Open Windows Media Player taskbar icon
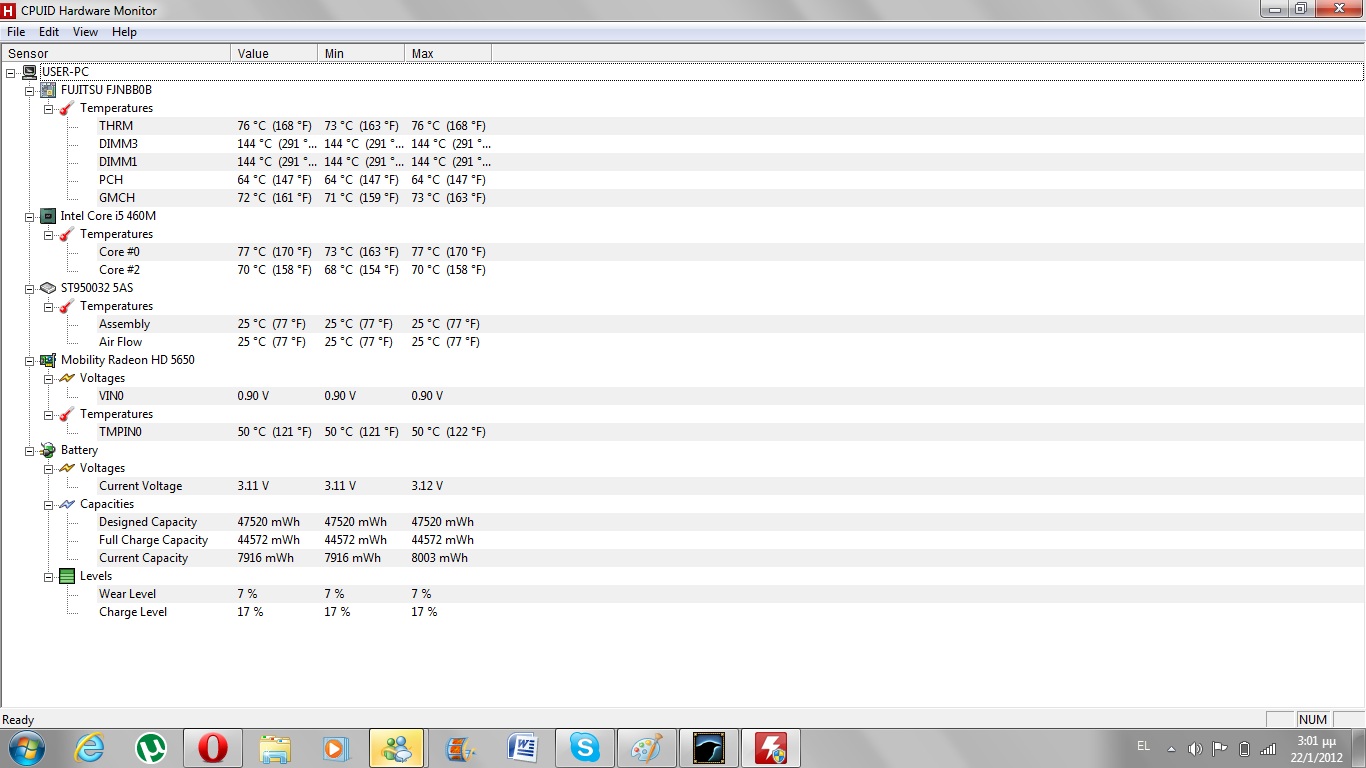Viewport: 1366px width, 768px height. click(x=335, y=748)
